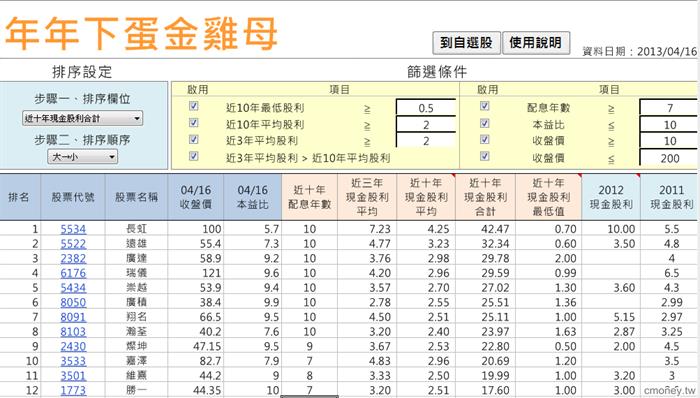
Task: Open stock code 1773 link
Action: click(73, 390)
